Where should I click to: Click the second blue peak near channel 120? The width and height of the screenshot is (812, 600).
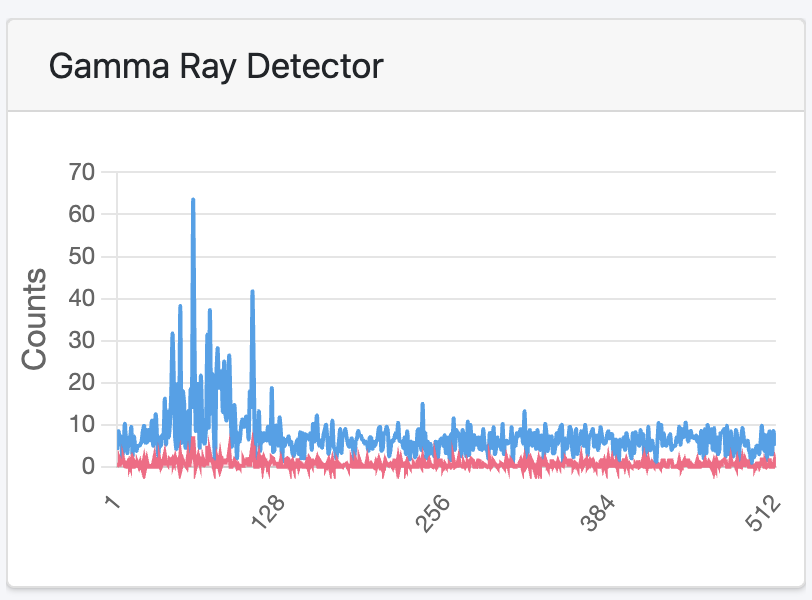click(x=253, y=292)
